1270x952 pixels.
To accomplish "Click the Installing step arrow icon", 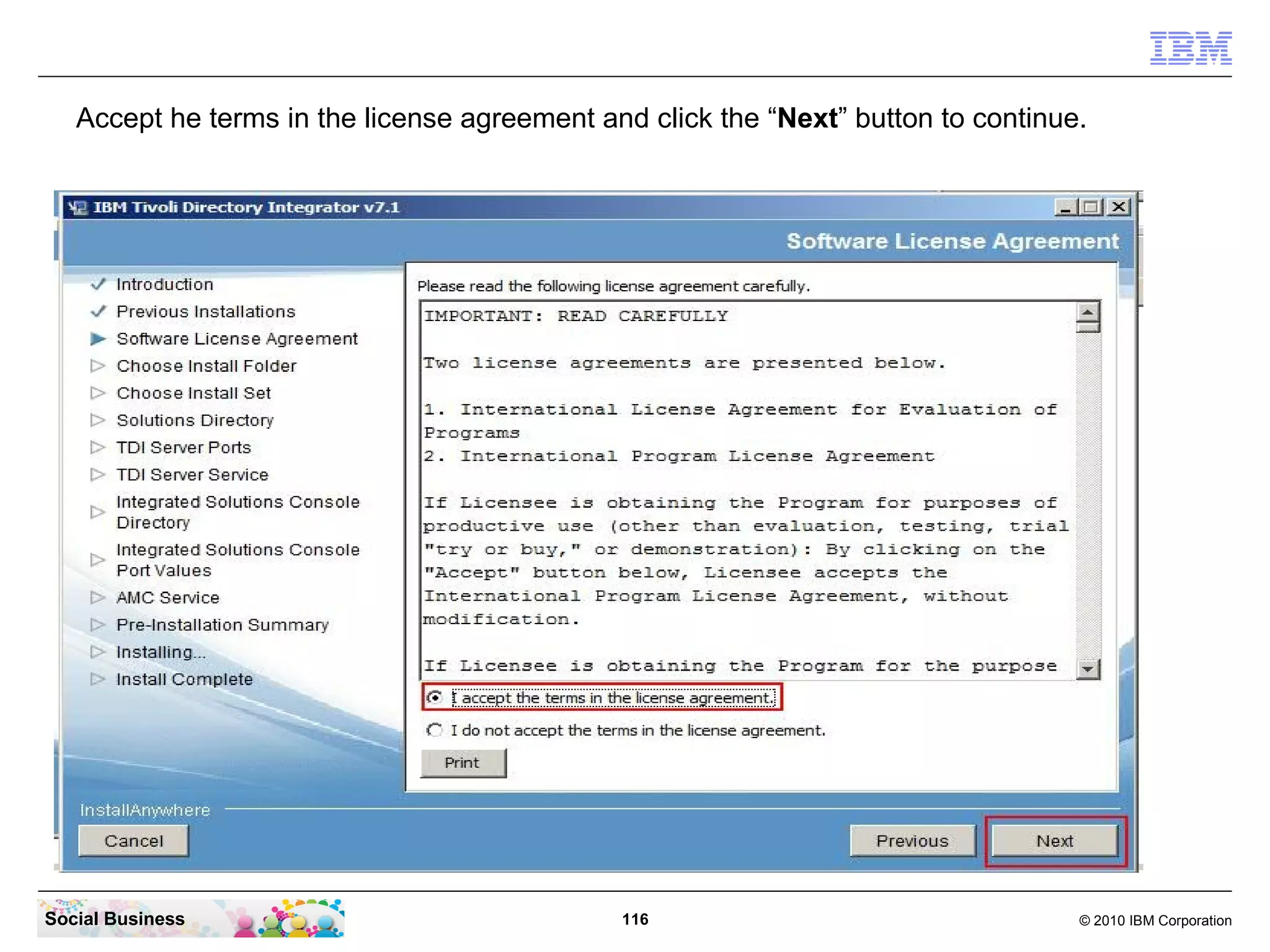I will tap(98, 652).
